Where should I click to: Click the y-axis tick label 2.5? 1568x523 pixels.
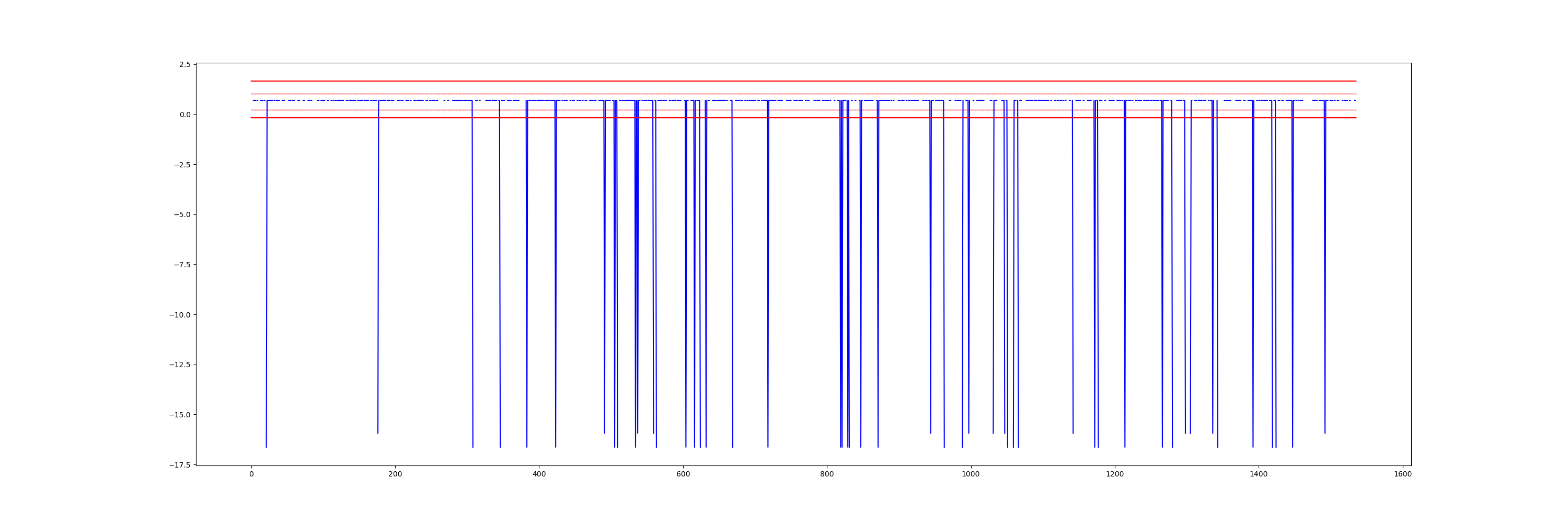point(185,64)
